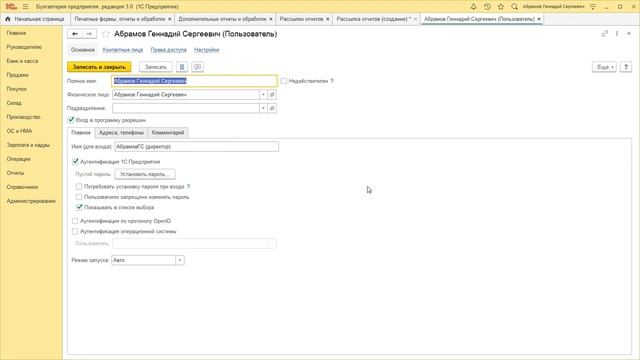Add this user form to favorites star
The height and width of the screenshot is (360, 640).
click(x=106, y=34)
